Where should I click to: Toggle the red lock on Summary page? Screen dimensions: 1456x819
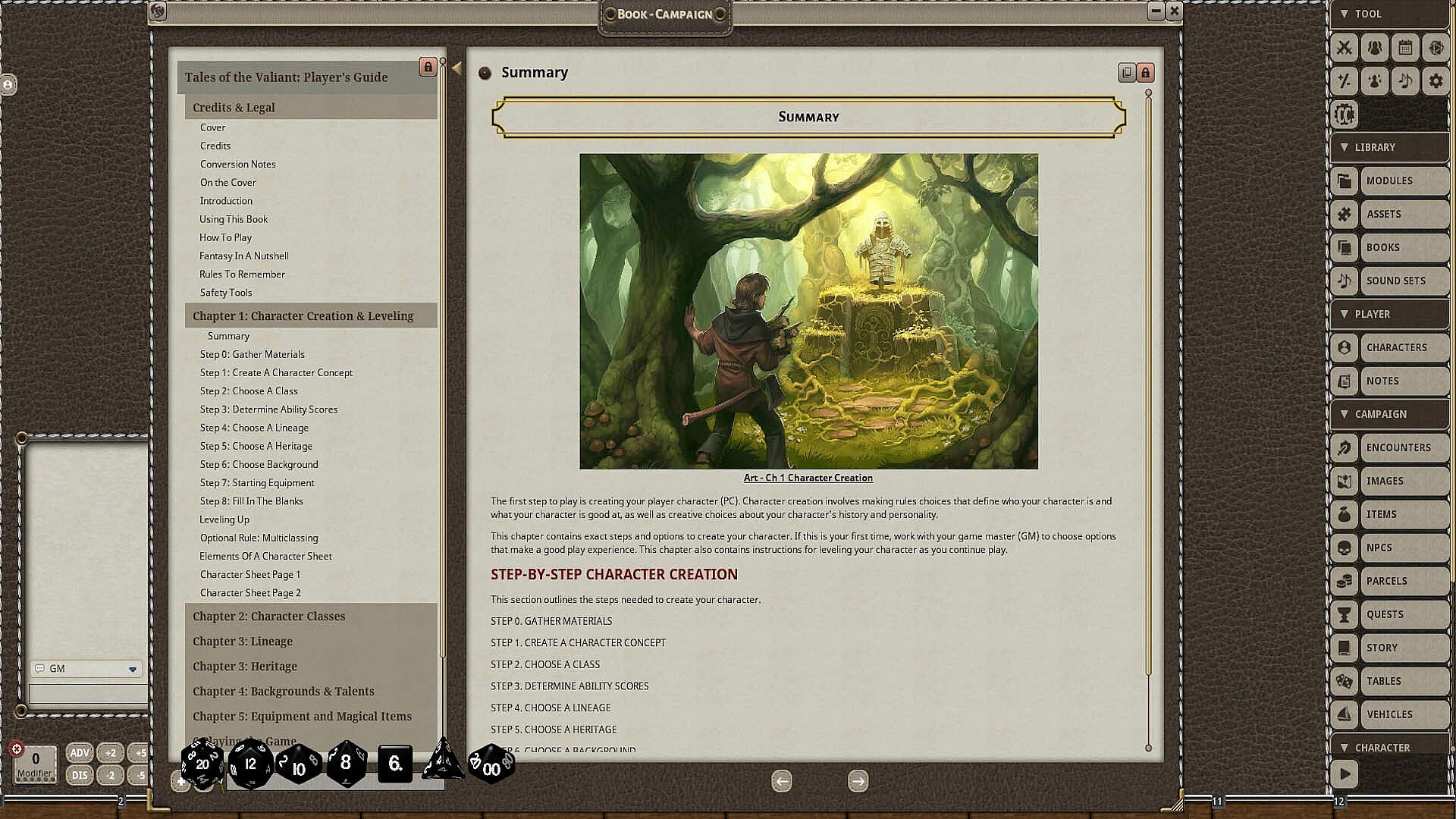[x=1145, y=73]
